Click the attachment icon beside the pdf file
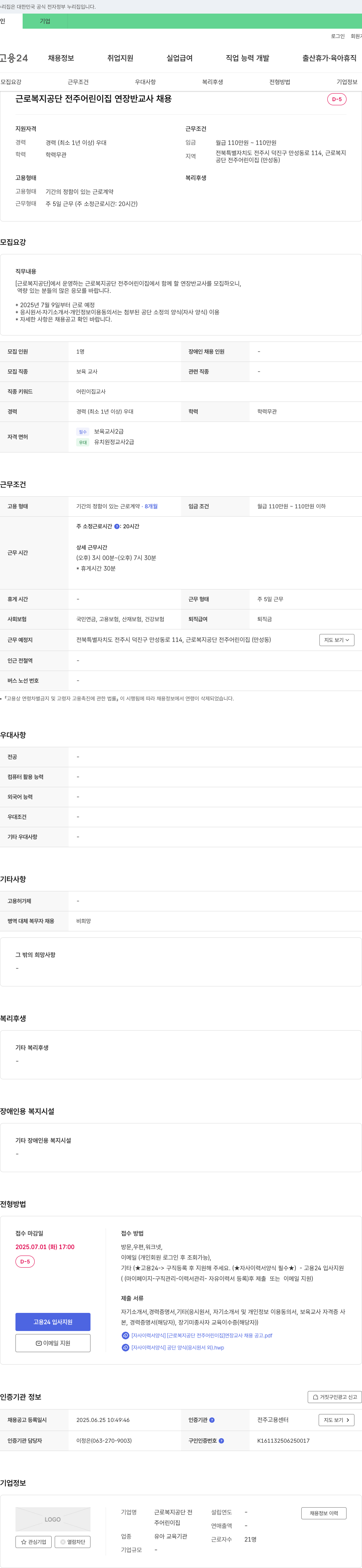The width and height of the screenshot is (362, 1568). coord(125,1335)
